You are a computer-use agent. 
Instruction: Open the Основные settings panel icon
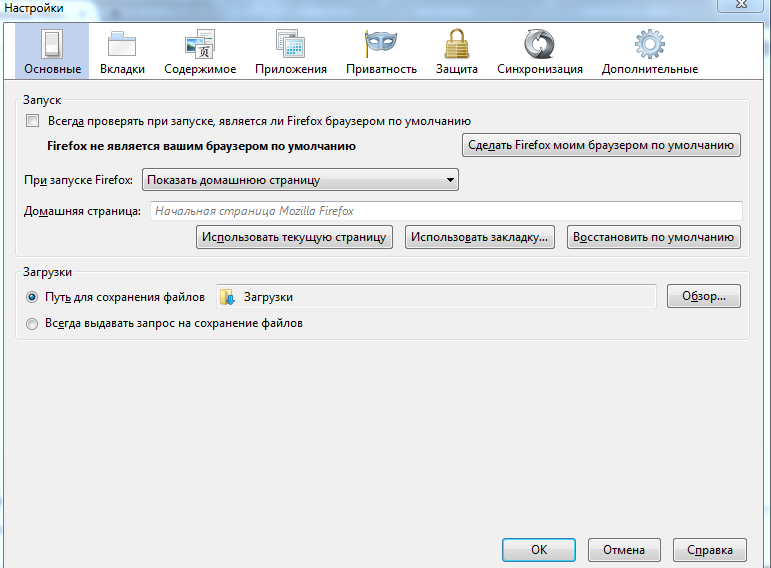pos(52,45)
